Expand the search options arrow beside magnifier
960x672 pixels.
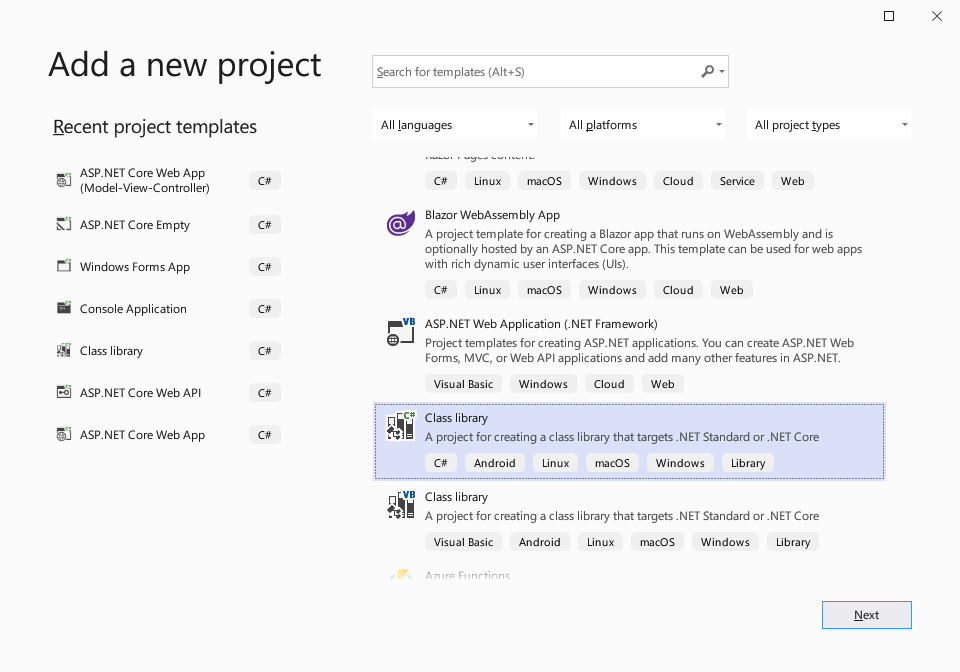(722, 72)
